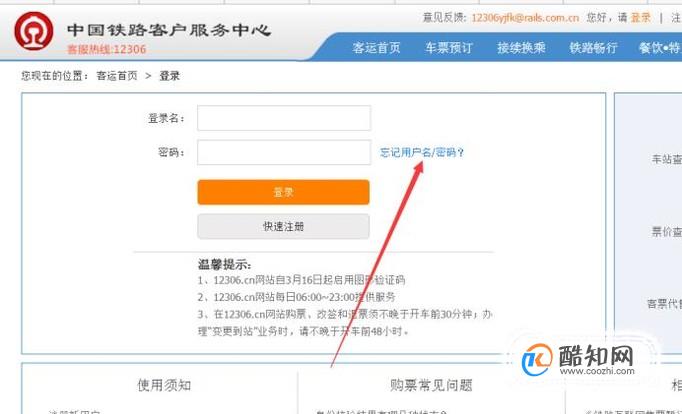Click the 酷知网 watermark logo icon
The height and width of the screenshot is (414, 682).
(x=537, y=360)
